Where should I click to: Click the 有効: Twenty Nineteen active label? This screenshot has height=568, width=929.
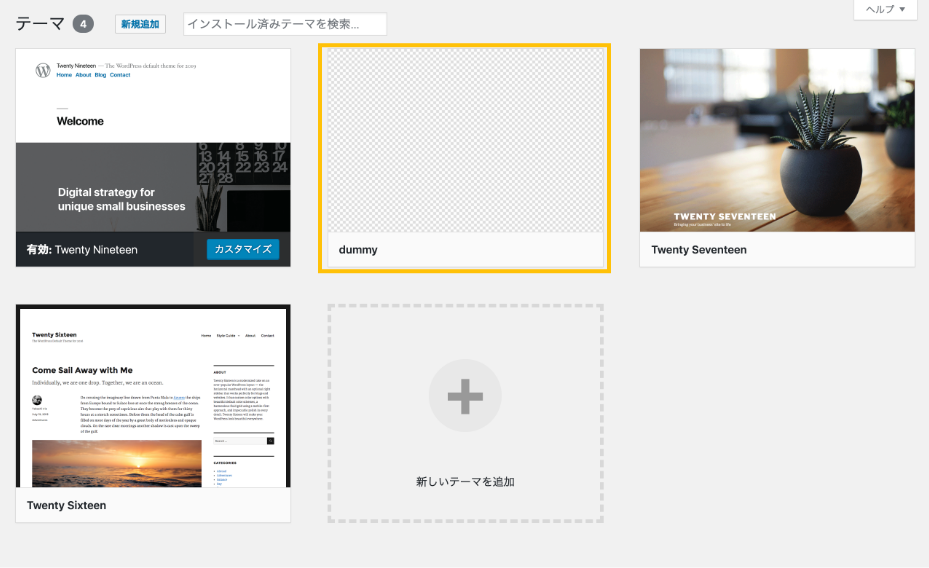click(96, 249)
